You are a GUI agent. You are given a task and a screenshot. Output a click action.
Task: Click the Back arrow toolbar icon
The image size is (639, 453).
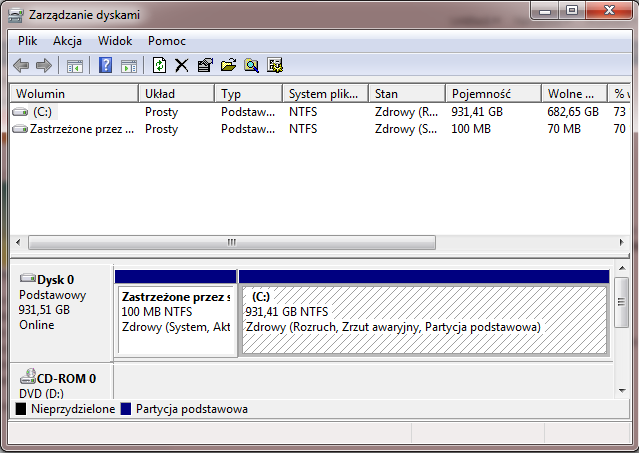(21, 65)
